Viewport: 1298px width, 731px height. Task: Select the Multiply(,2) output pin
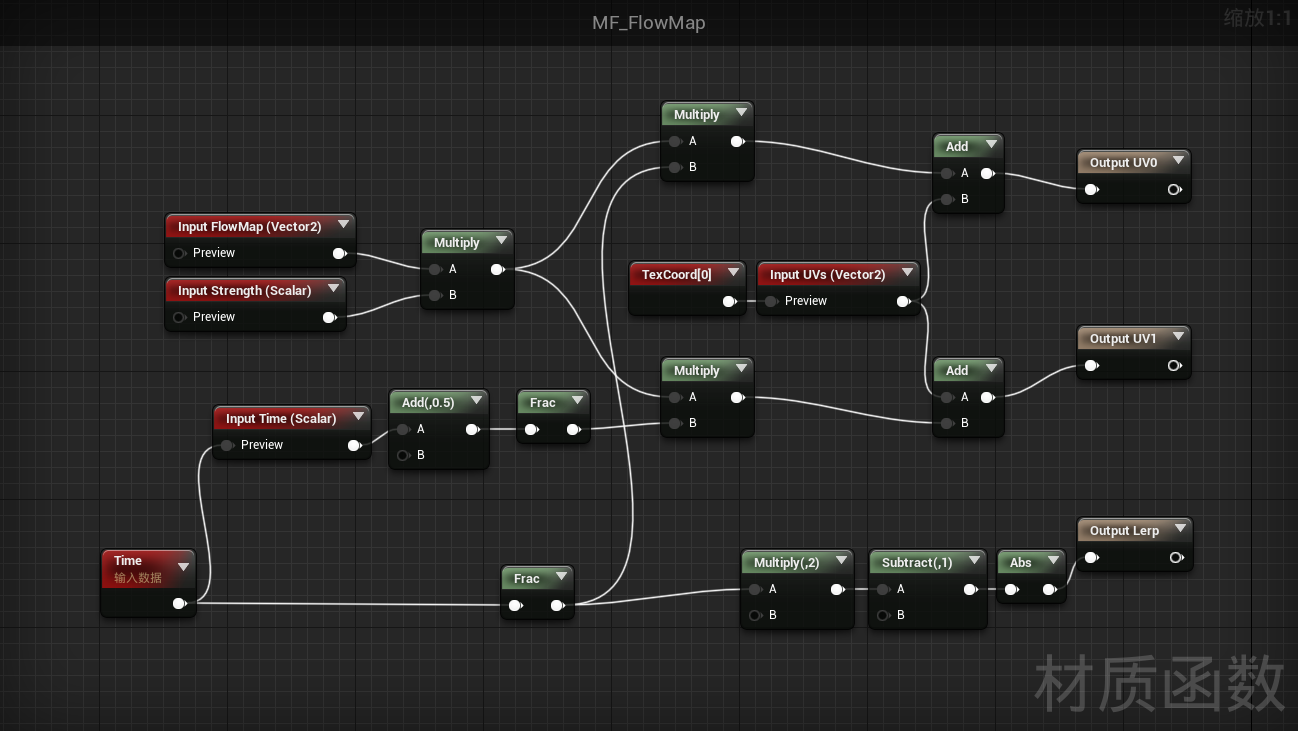coord(838,589)
